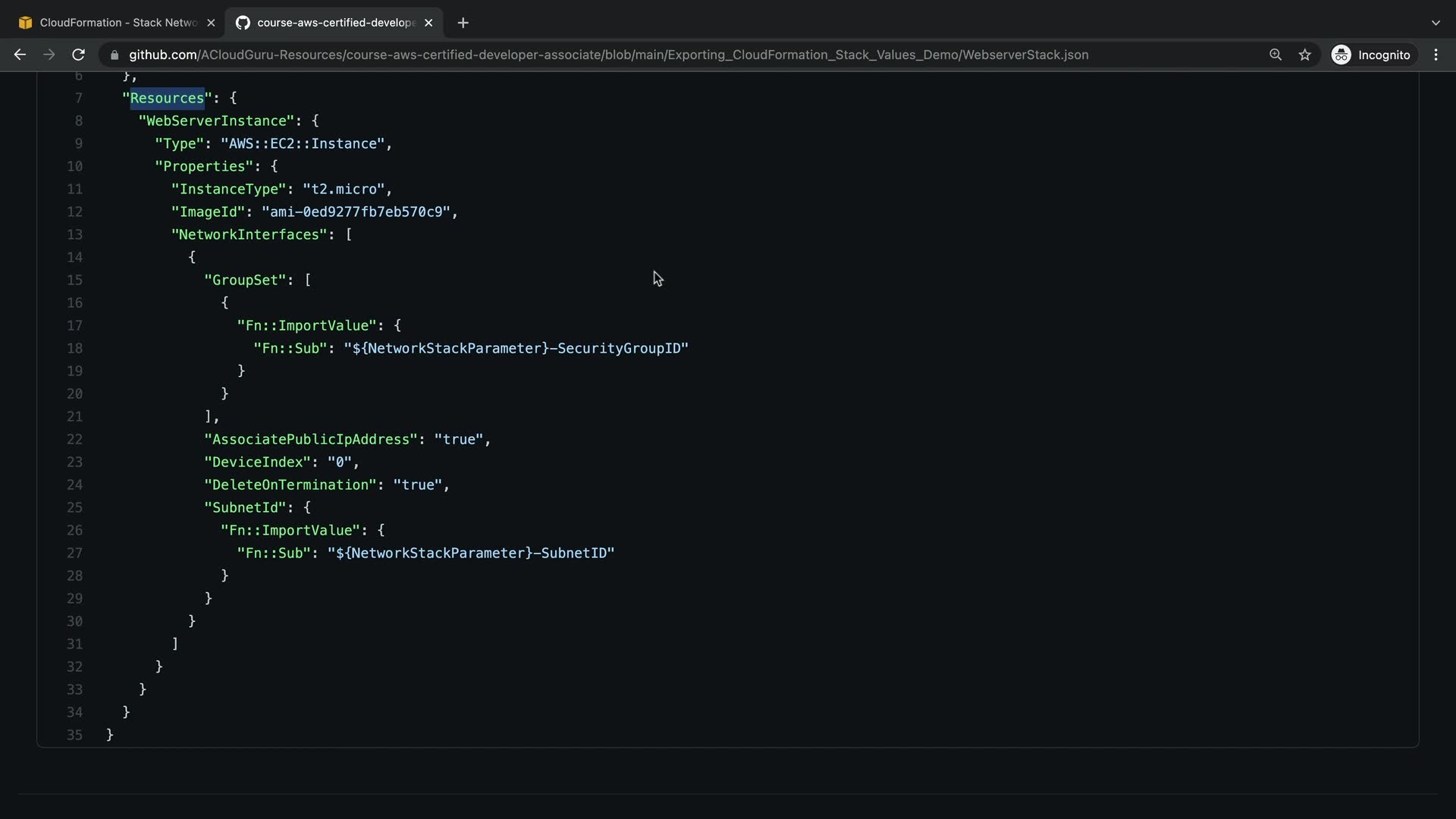This screenshot has width=1456, height=819.
Task: Click line number 27 in the gutter
Action: pyautogui.click(x=74, y=553)
